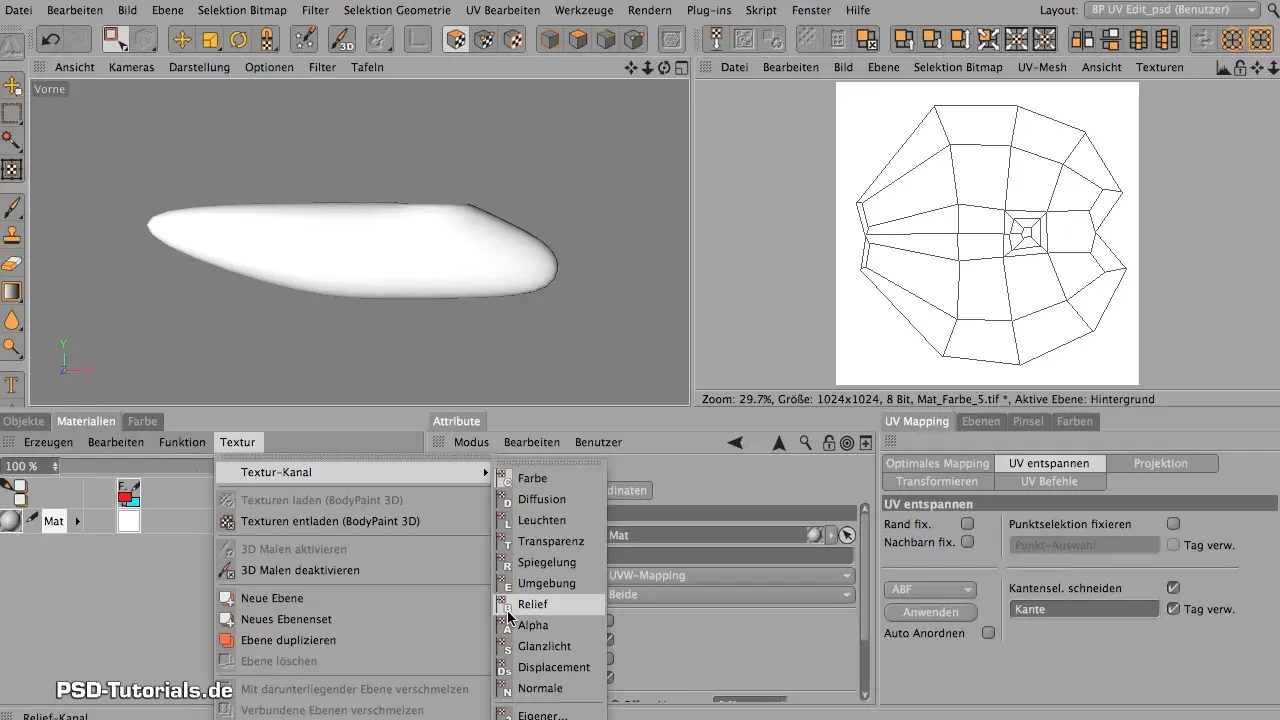Click the UV entspannen section button
Image resolution: width=1280 pixels, height=720 pixels.
coord(1049,464)
